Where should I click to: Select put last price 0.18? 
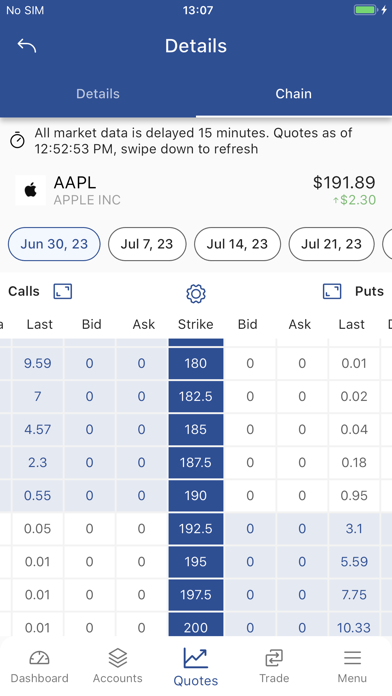coord(354,463)
